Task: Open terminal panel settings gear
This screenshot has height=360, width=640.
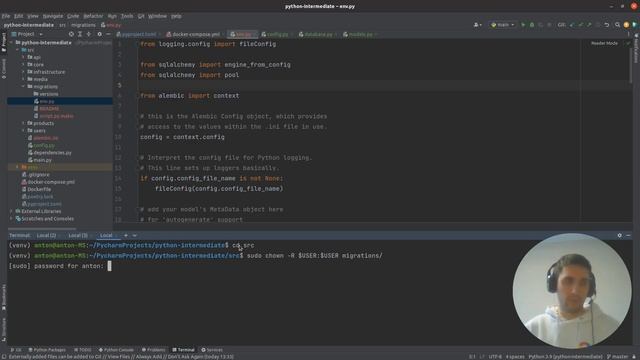Action: (x=620, y=236)
